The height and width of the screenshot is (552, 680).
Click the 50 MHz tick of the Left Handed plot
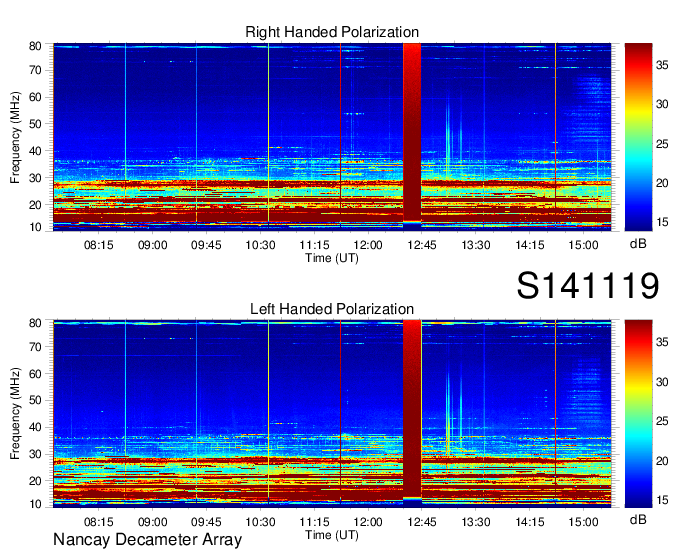tap(35, 400)
